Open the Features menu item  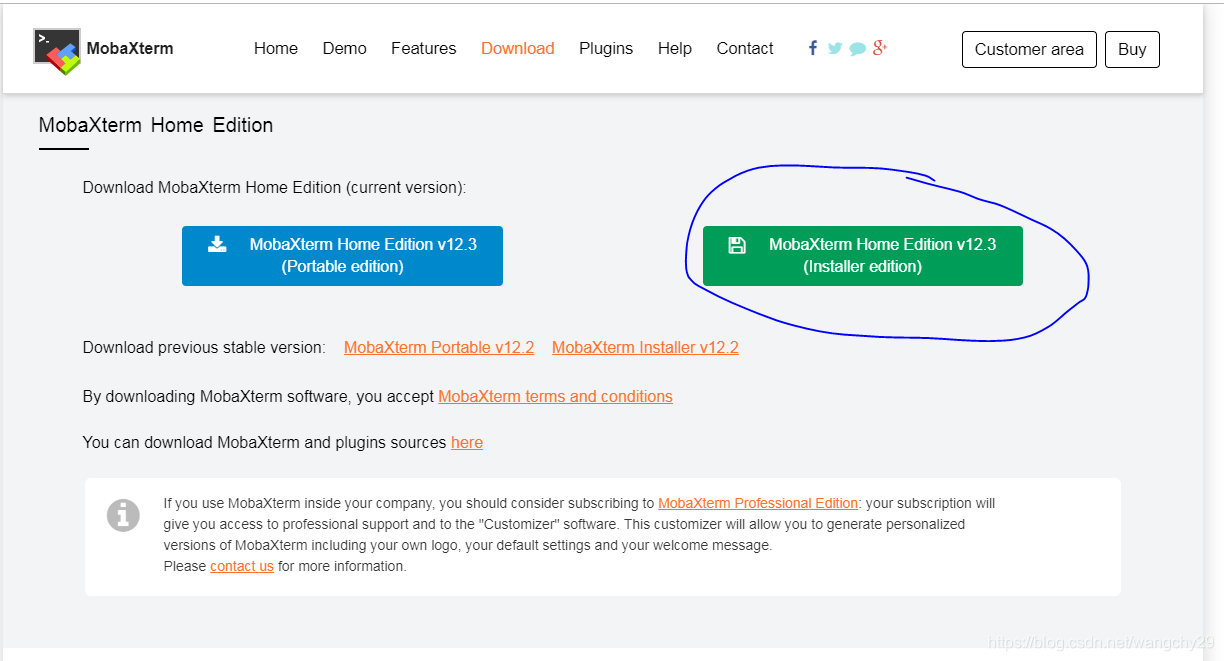point(424,48)
